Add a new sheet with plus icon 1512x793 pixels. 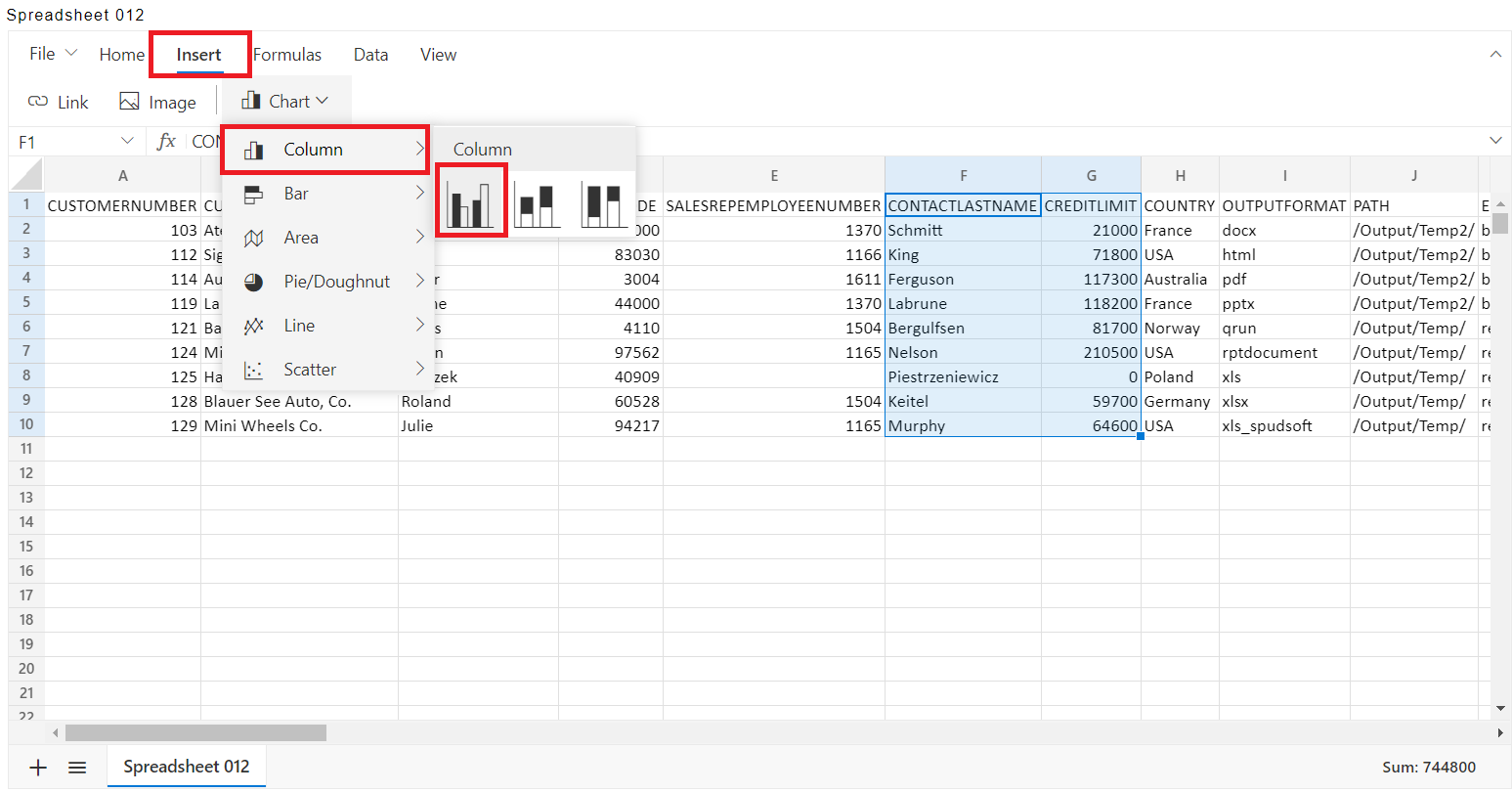38,768
